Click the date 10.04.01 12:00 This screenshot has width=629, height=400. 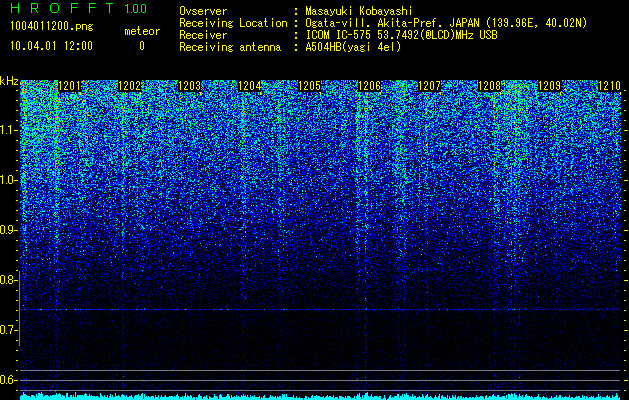51,46
